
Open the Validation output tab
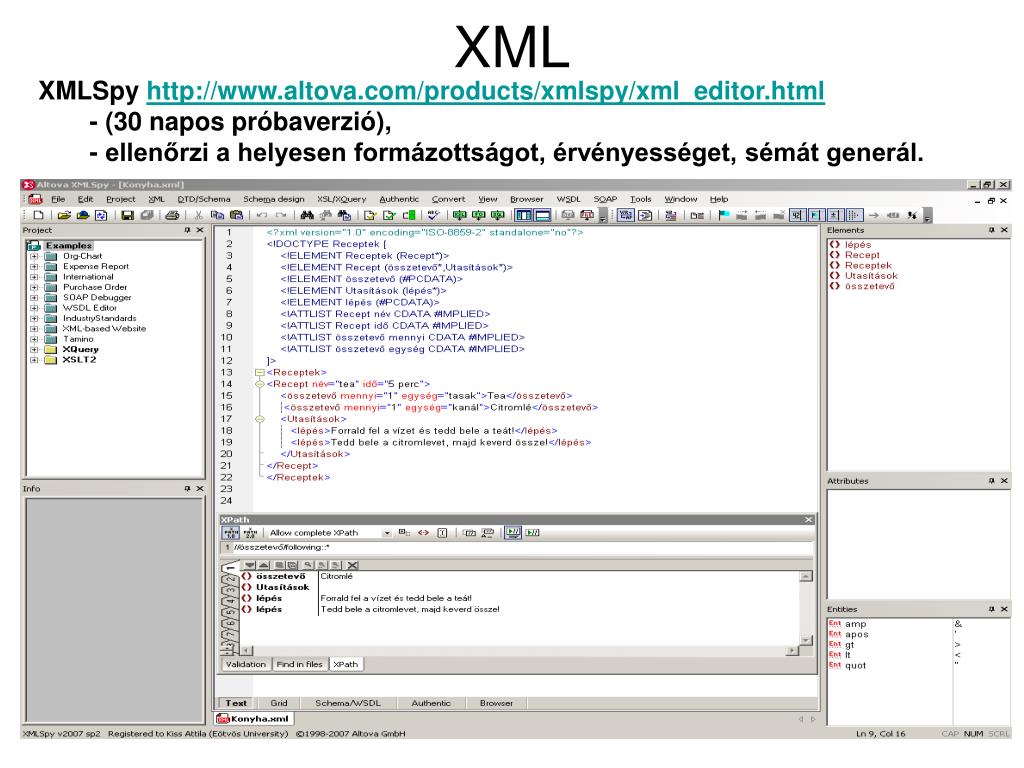pyautogui.click(x=246, y=664)
